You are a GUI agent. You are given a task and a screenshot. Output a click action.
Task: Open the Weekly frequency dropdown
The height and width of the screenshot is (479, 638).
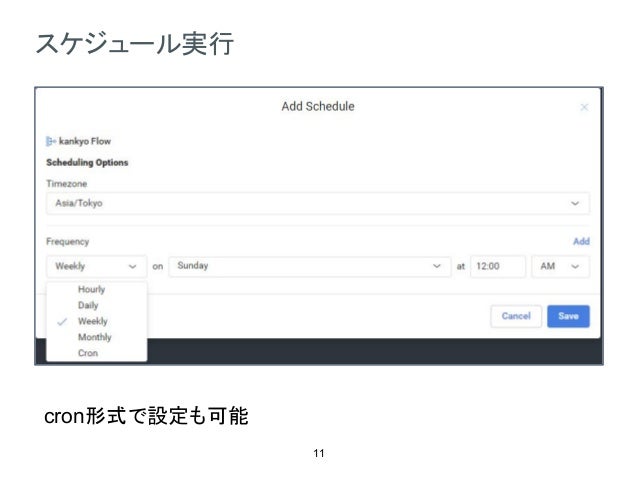point(96,266)
